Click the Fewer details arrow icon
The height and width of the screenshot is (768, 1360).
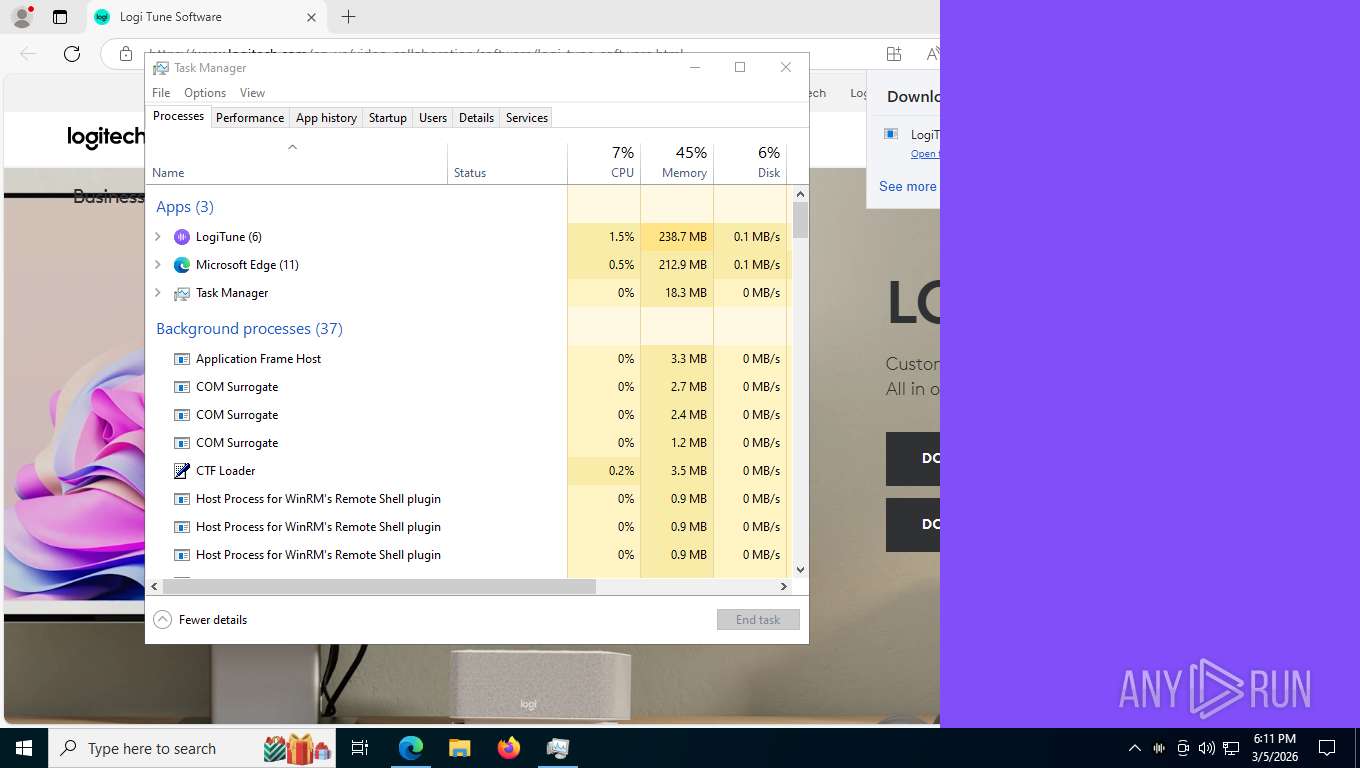point(162,620)
